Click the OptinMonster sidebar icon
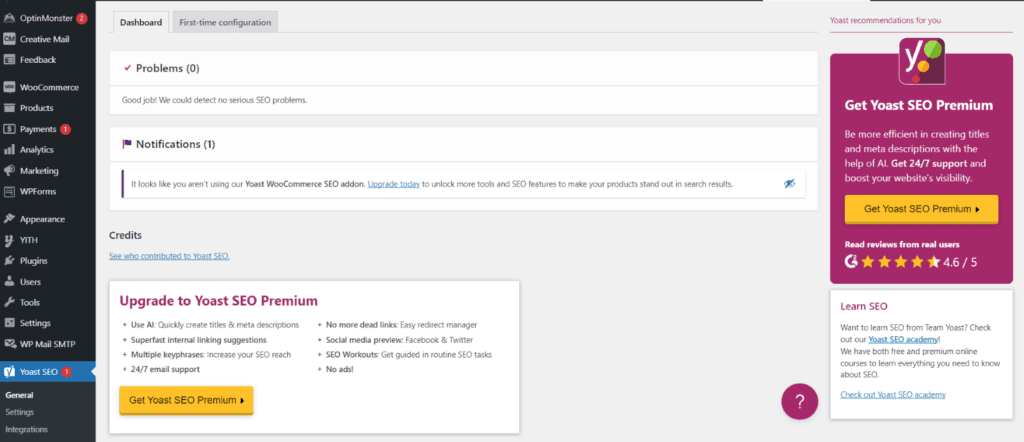Screen dimensions: 1024x442 9,18
